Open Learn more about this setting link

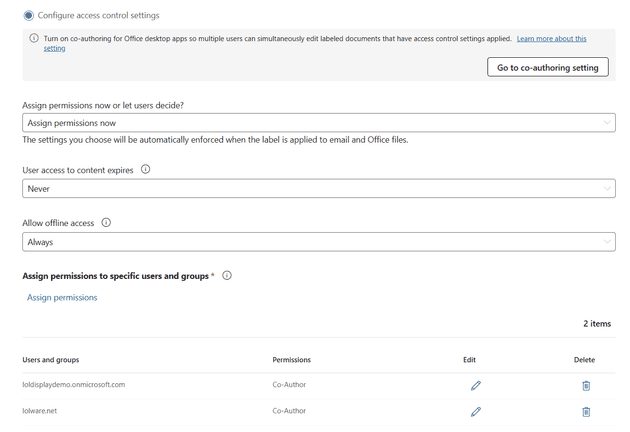coord(551,39)
